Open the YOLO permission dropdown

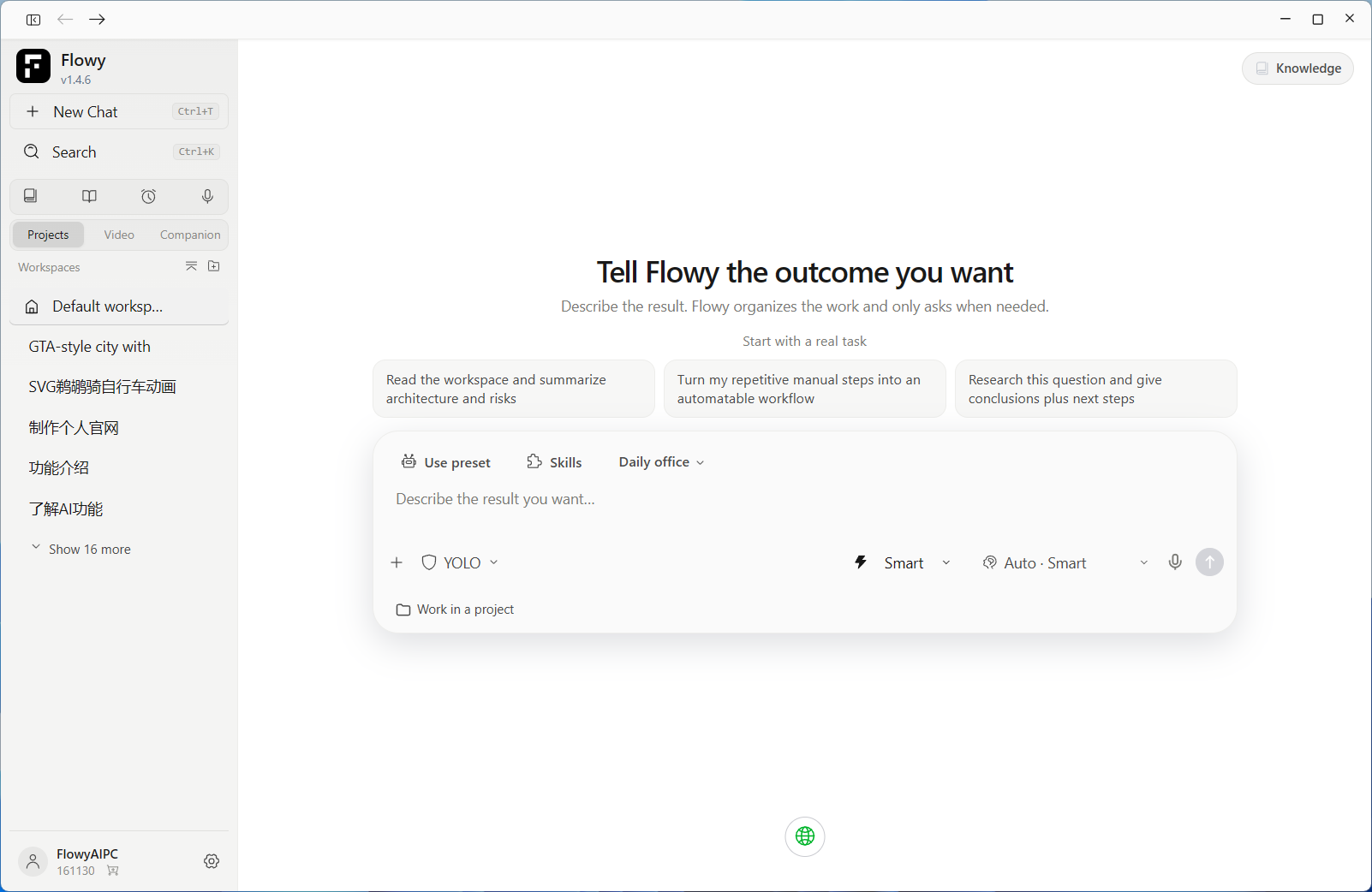(x=460, y=562)
